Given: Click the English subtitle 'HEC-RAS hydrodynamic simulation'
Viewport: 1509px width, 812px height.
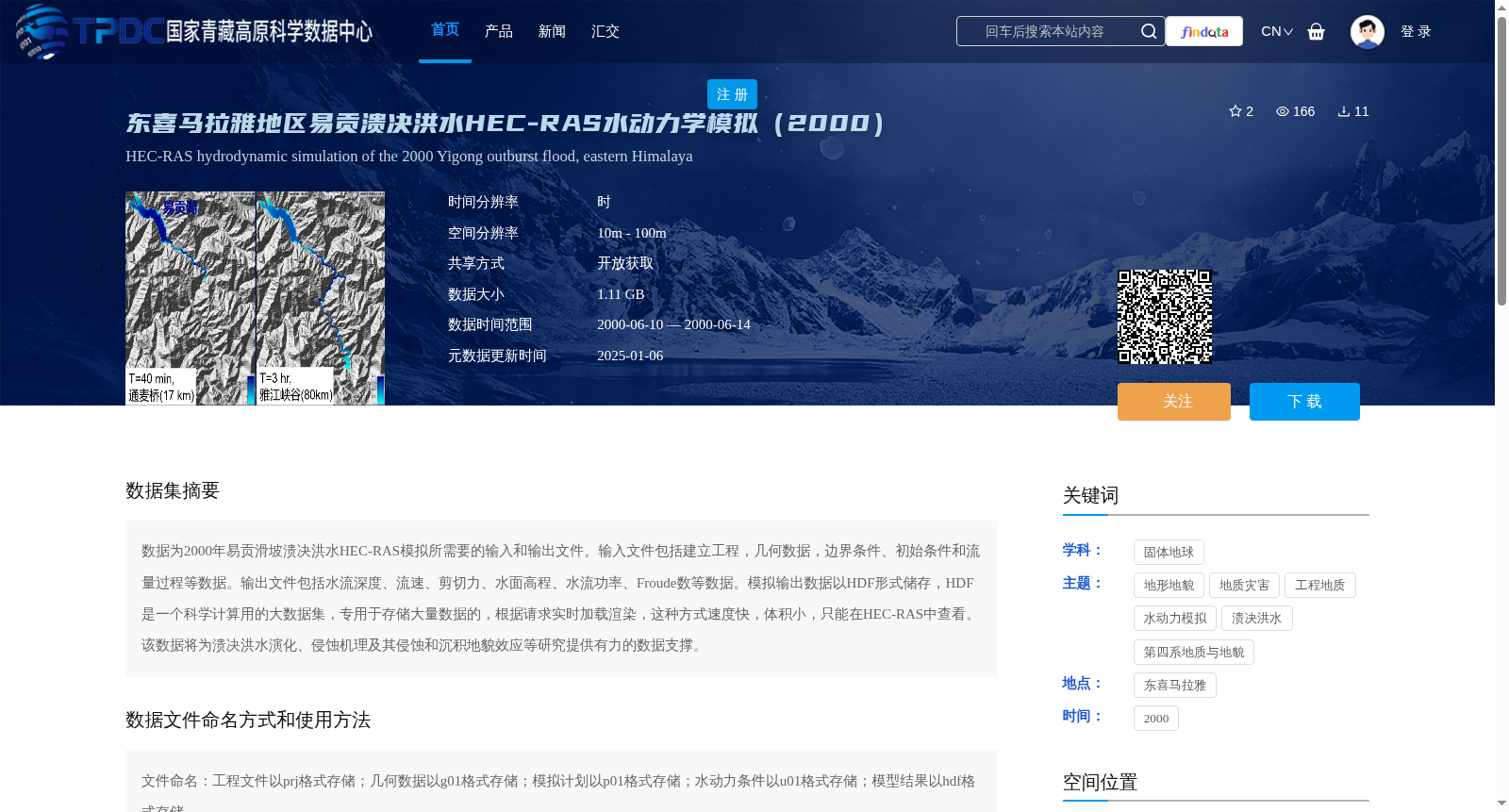Looking at the screenshot, I should [x=409, y=157].
